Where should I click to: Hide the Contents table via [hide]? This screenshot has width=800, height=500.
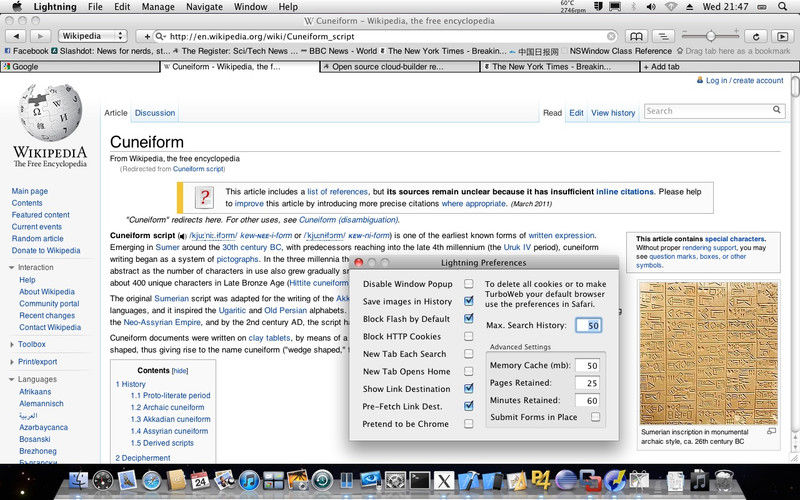[x=180, y=371]
